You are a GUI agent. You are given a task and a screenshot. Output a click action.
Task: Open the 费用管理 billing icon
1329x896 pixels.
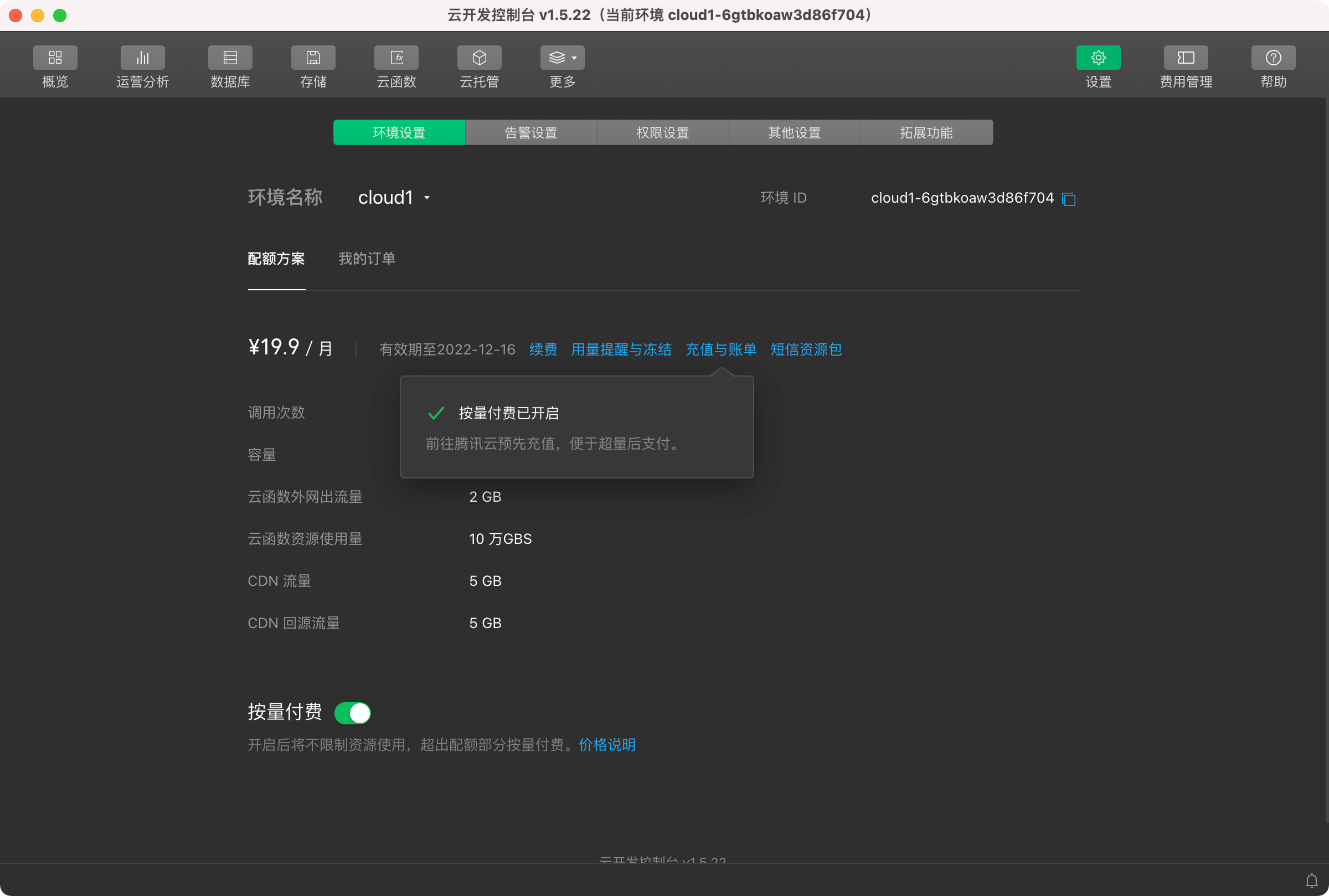(x=1186, y=58)
